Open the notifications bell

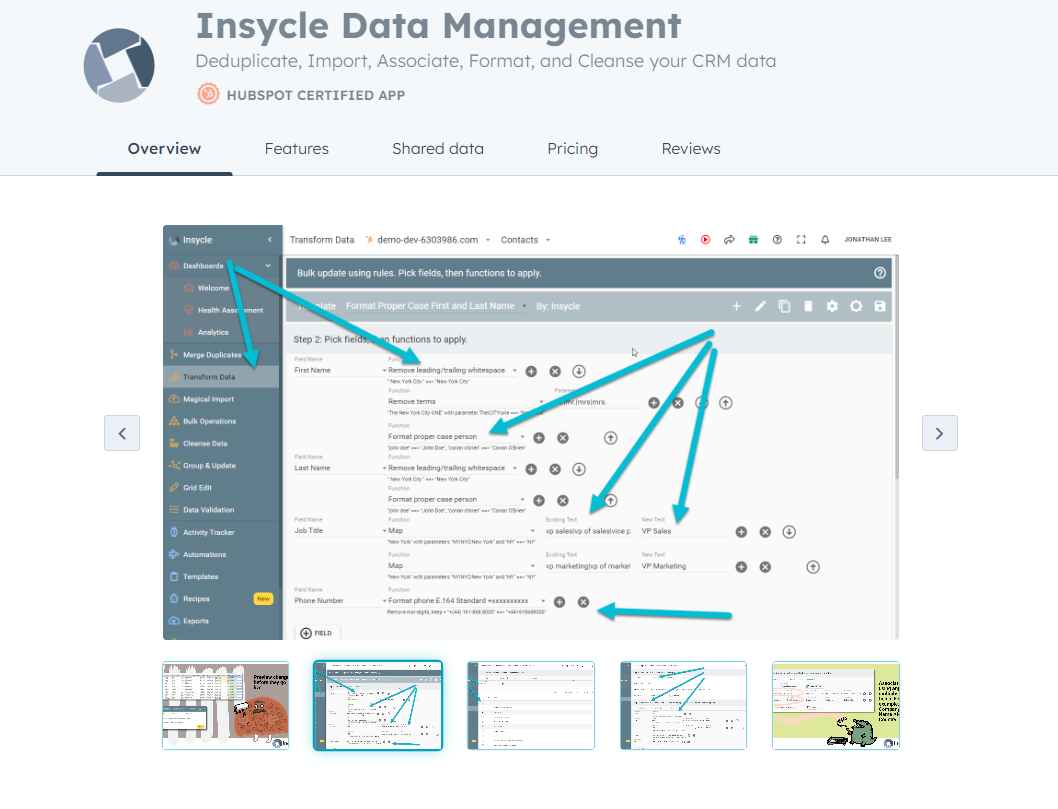825,240
